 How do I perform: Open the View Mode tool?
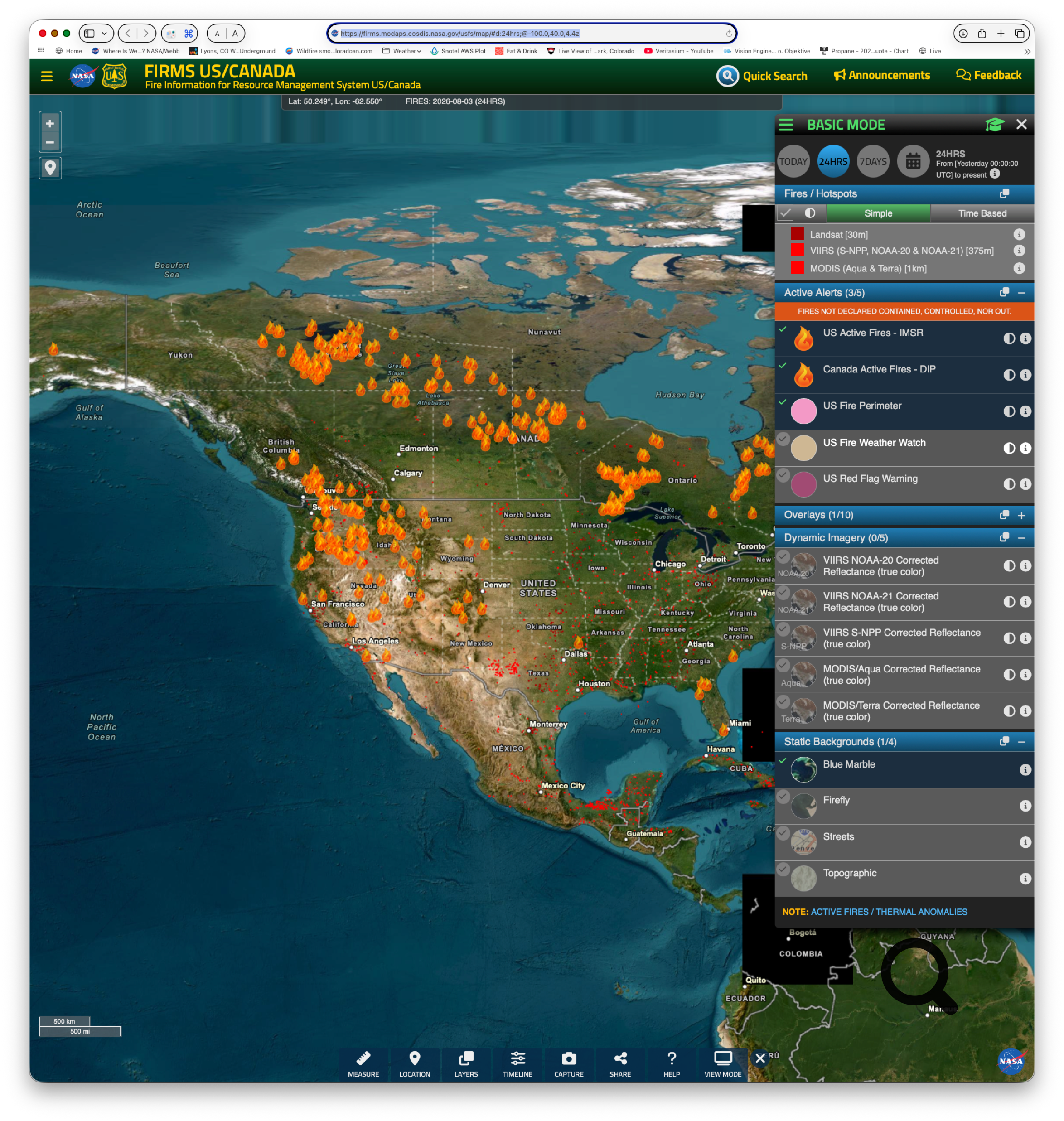click(723, 1064)
